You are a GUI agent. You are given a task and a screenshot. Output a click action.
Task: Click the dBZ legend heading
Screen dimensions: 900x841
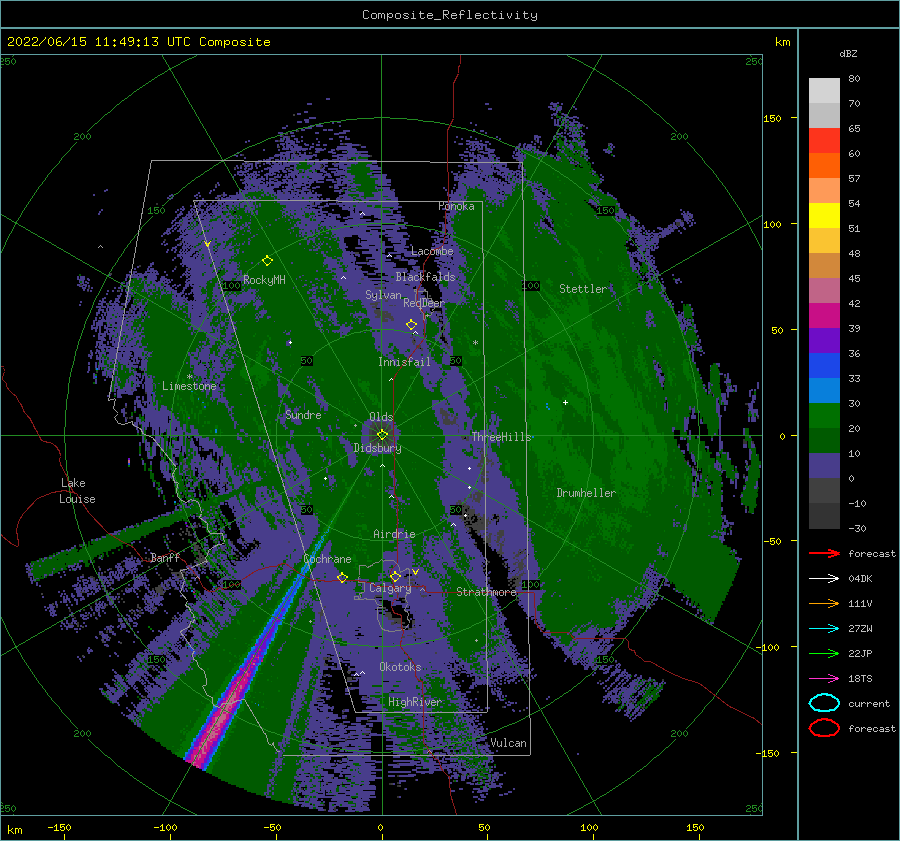tap(848, 53)
